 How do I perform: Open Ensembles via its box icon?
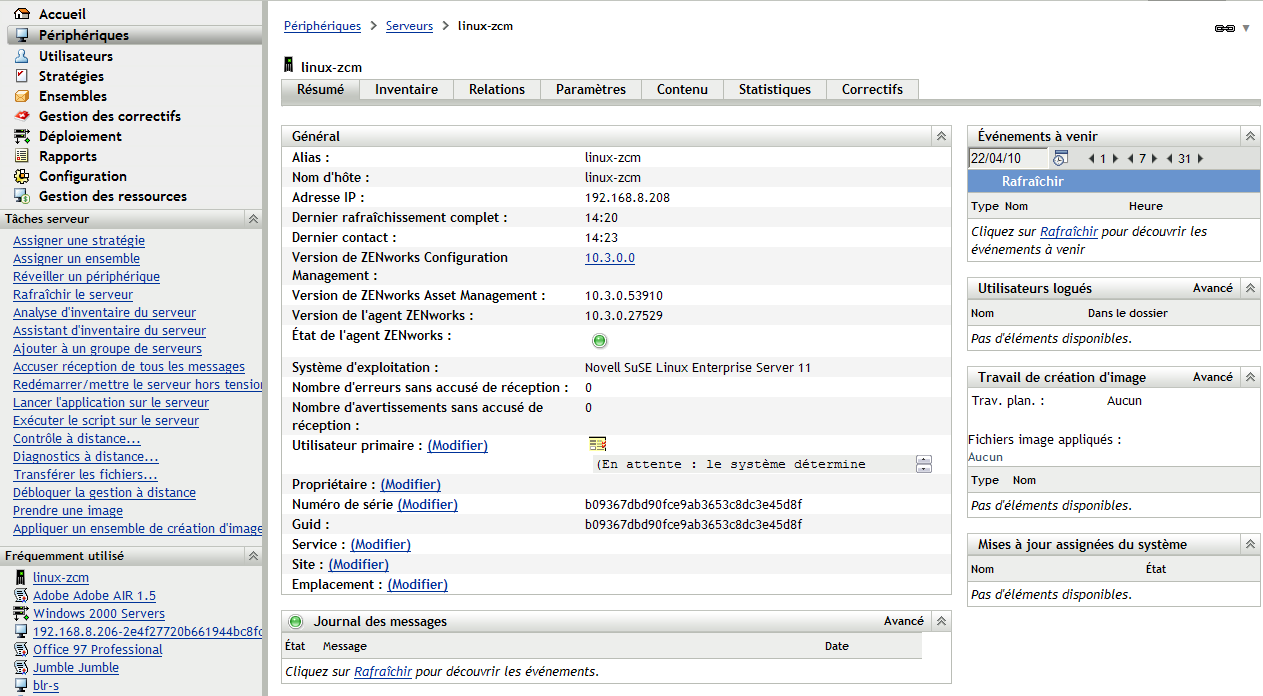click(x=21, y=96)
